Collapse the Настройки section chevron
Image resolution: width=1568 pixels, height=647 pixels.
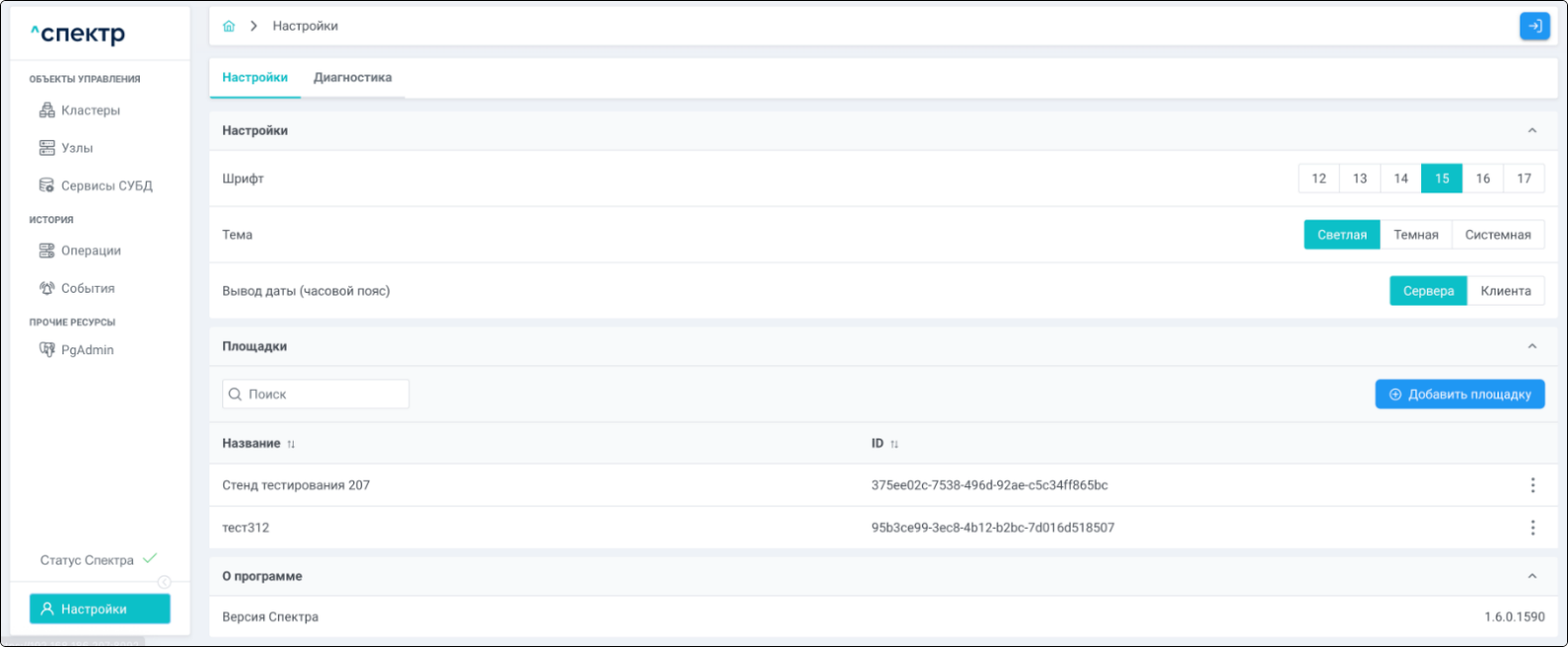pyautogui.click(x=1532, y=131)
